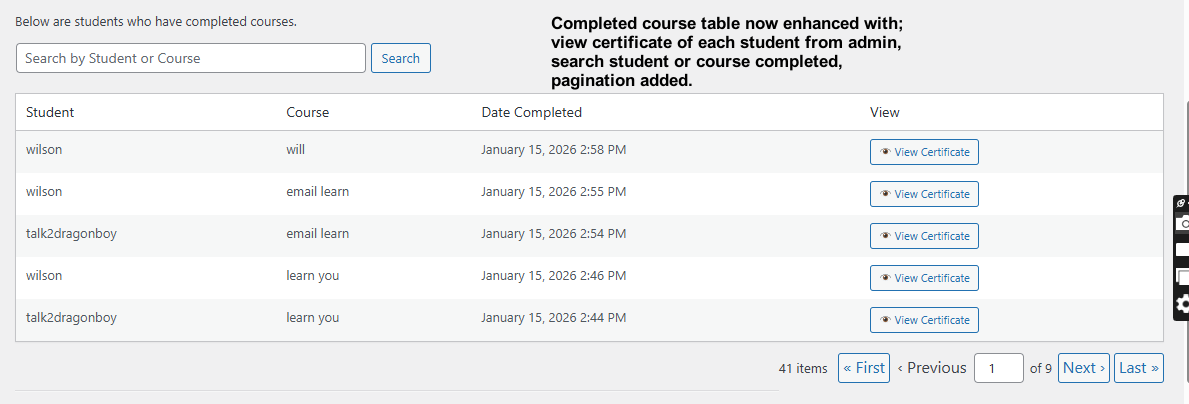Click the eye icon in wilson's will certificate button
Image resolution: width=1189 pixels, height=404 pixels.
click(885, 152)
